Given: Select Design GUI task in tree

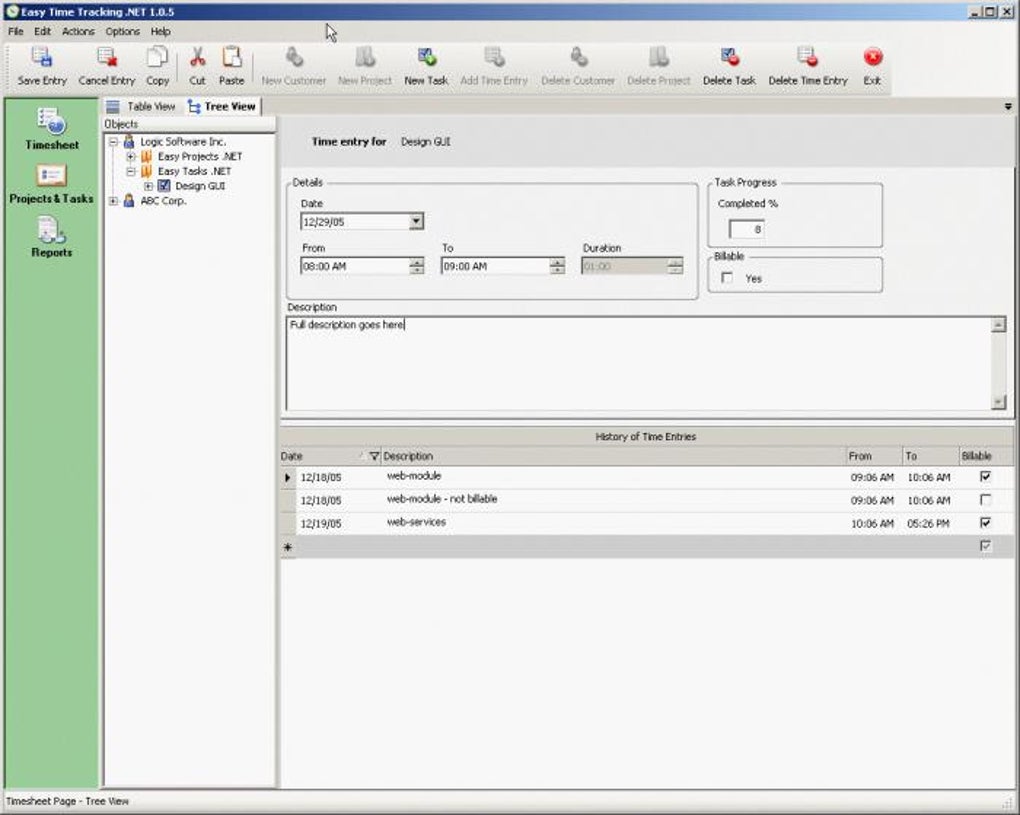Looking at the screenshot, I should [200, 186].
